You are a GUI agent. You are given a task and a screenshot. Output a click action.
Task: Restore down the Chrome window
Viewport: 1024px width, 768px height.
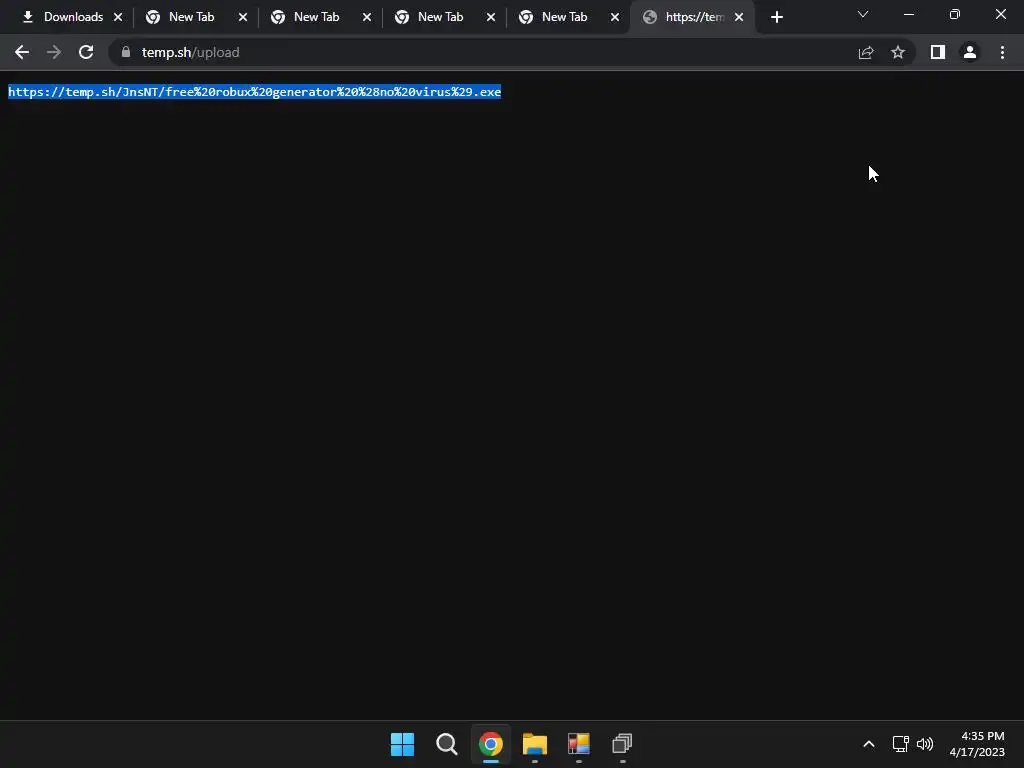[955, 14]
